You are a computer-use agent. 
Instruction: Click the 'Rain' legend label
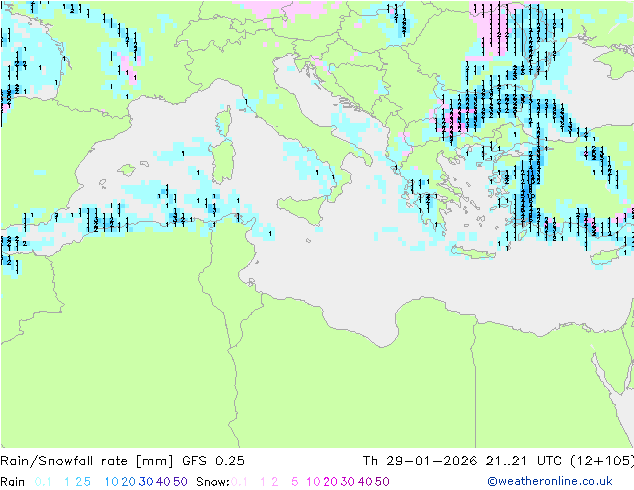[13, 482]
